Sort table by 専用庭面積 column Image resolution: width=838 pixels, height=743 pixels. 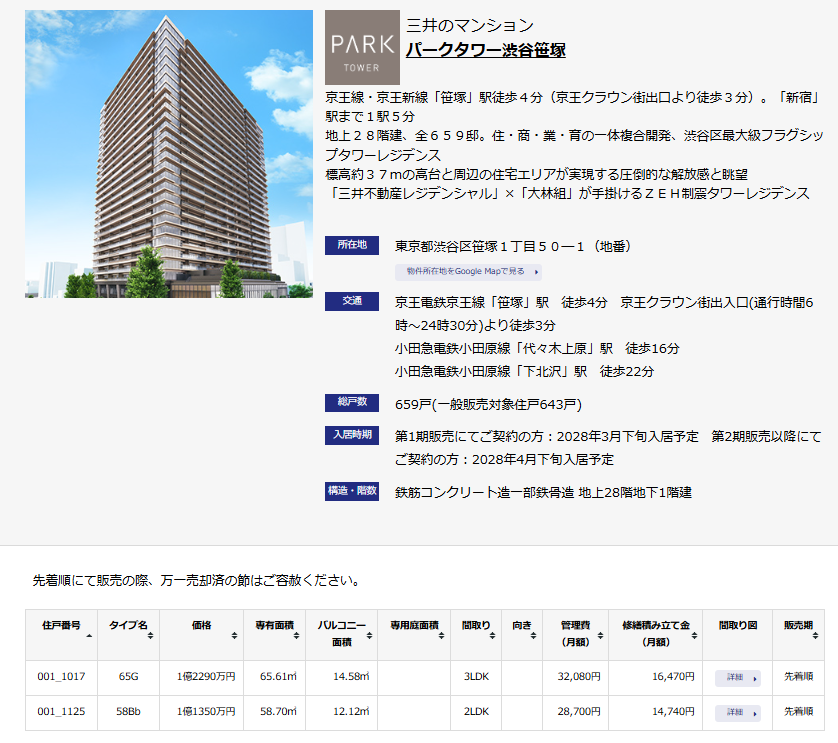pos(414,634)
